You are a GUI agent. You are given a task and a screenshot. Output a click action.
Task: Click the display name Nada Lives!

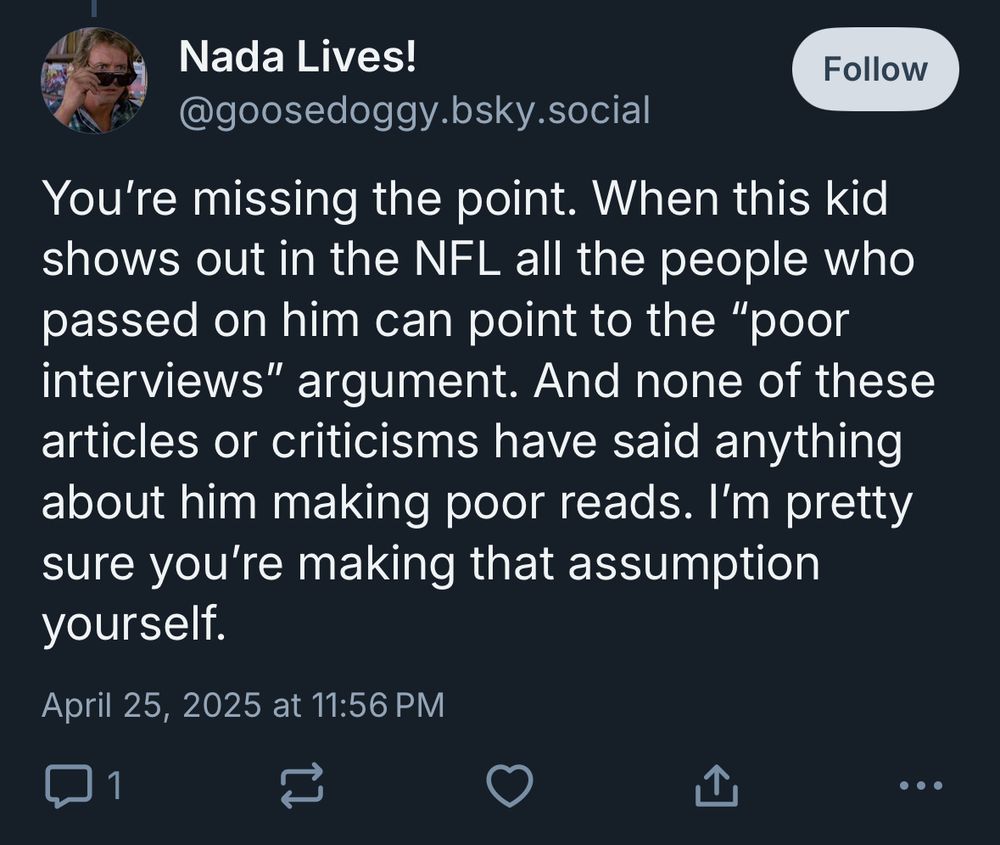[297, 58]
